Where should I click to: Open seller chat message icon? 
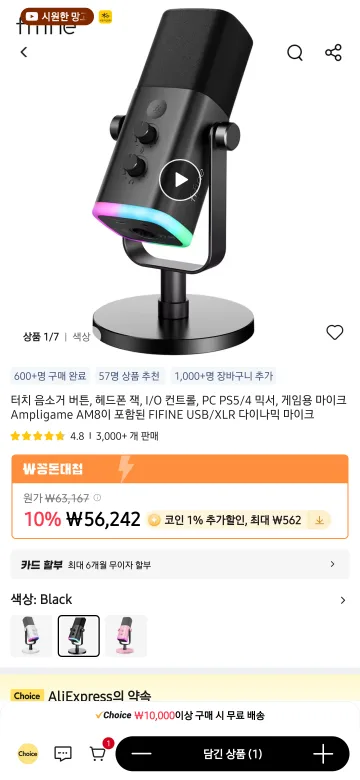coord(63,754)
